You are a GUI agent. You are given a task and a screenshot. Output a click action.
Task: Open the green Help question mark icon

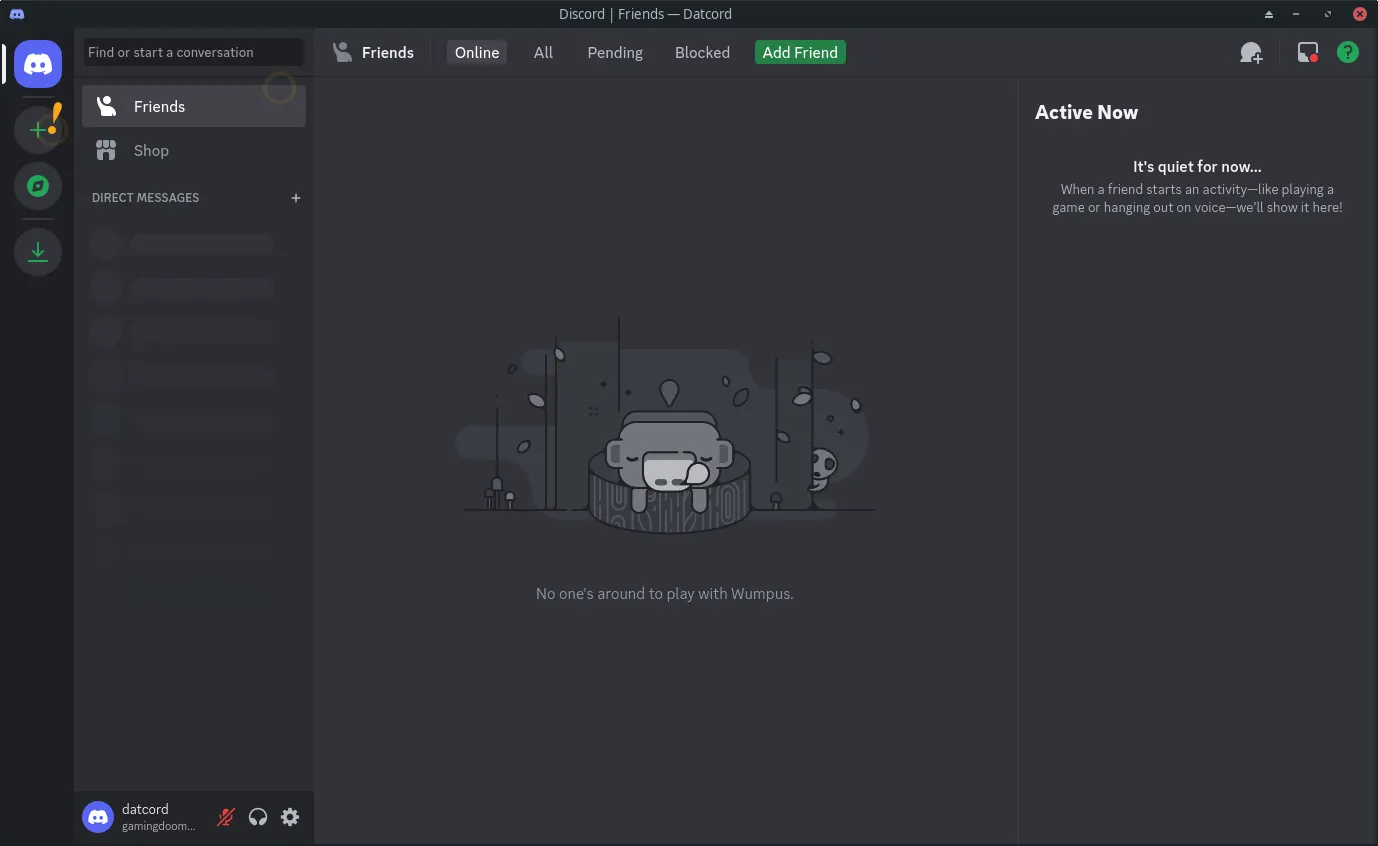1348,53
